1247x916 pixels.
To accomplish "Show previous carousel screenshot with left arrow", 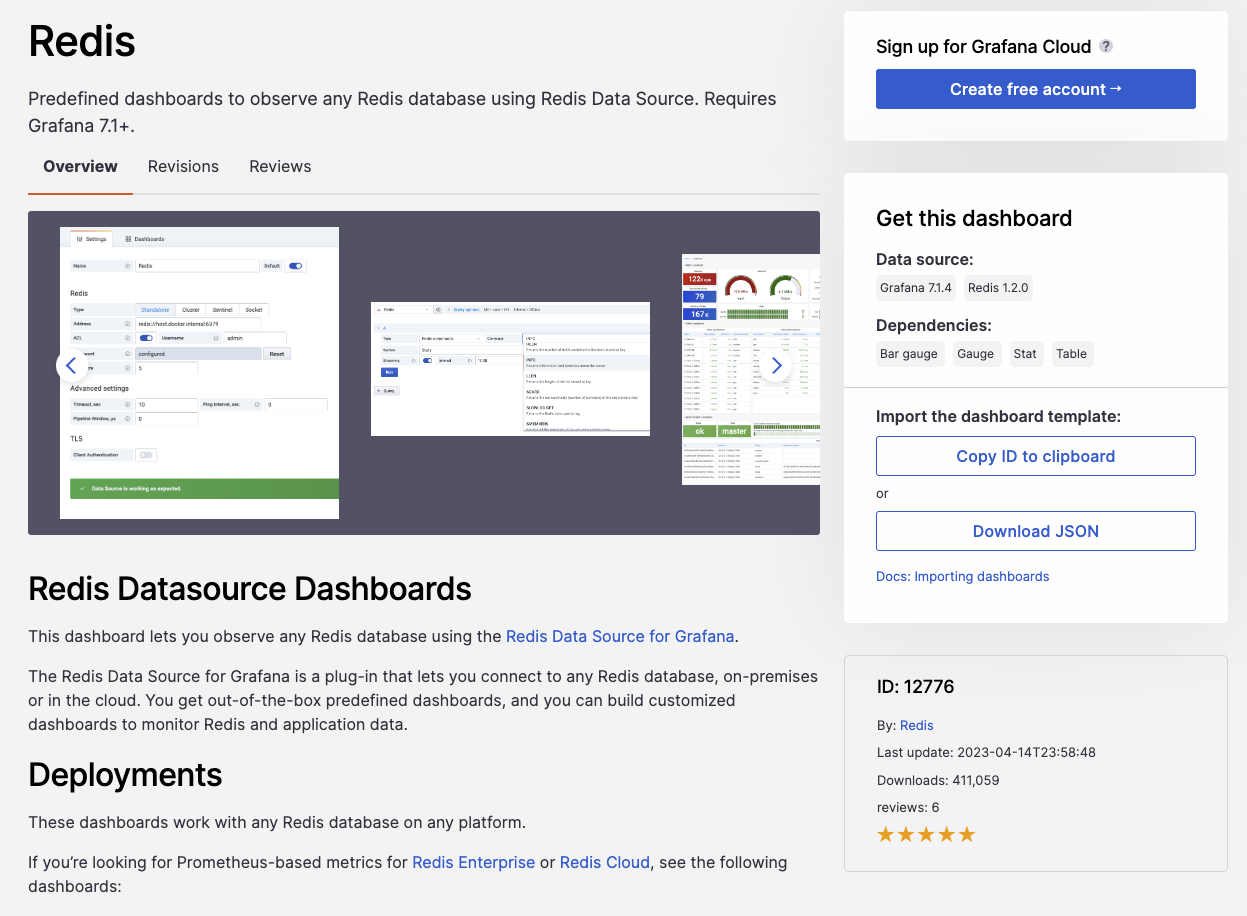I will point(71,366).
